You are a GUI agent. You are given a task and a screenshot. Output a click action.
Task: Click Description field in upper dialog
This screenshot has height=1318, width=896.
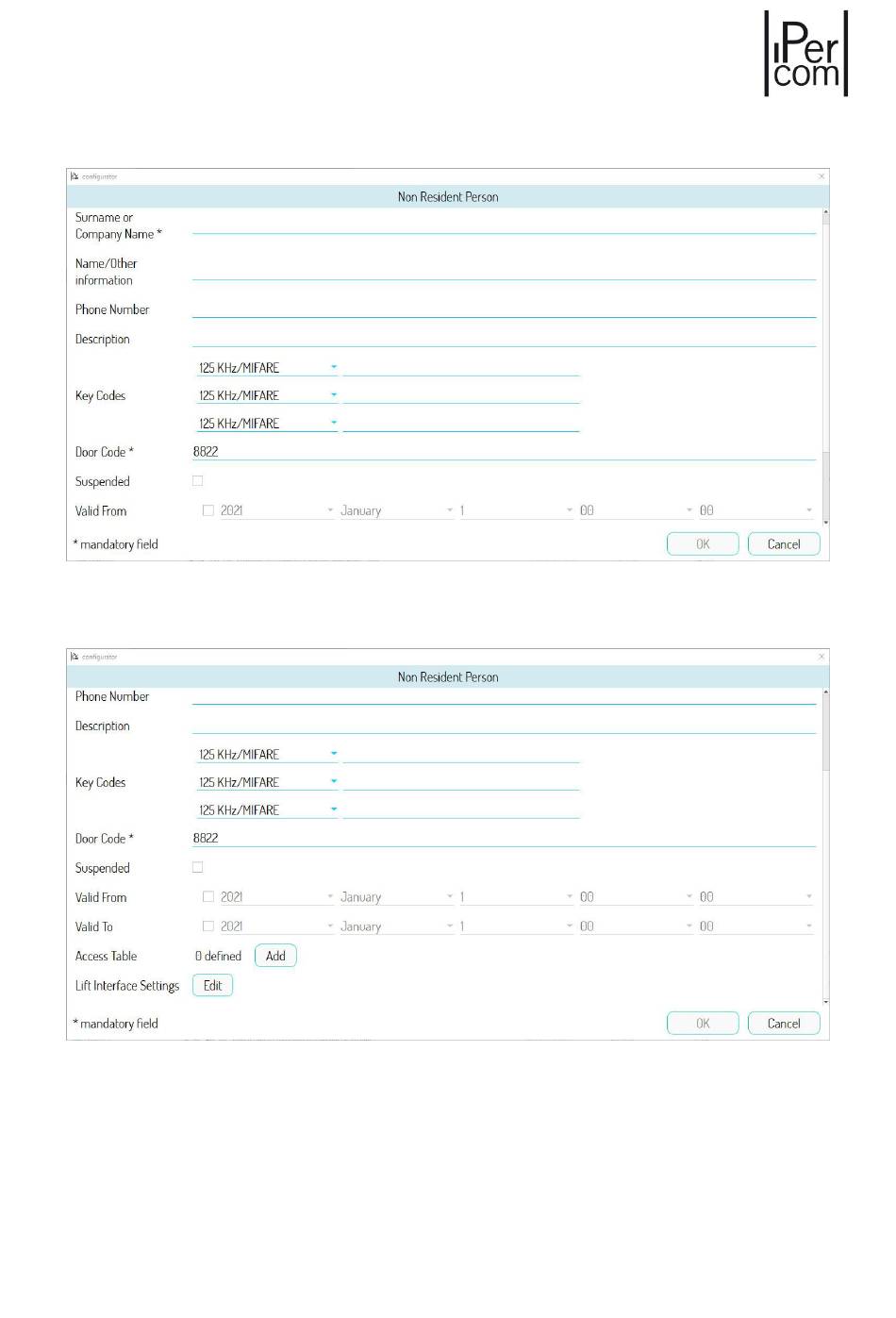point(504,338)
